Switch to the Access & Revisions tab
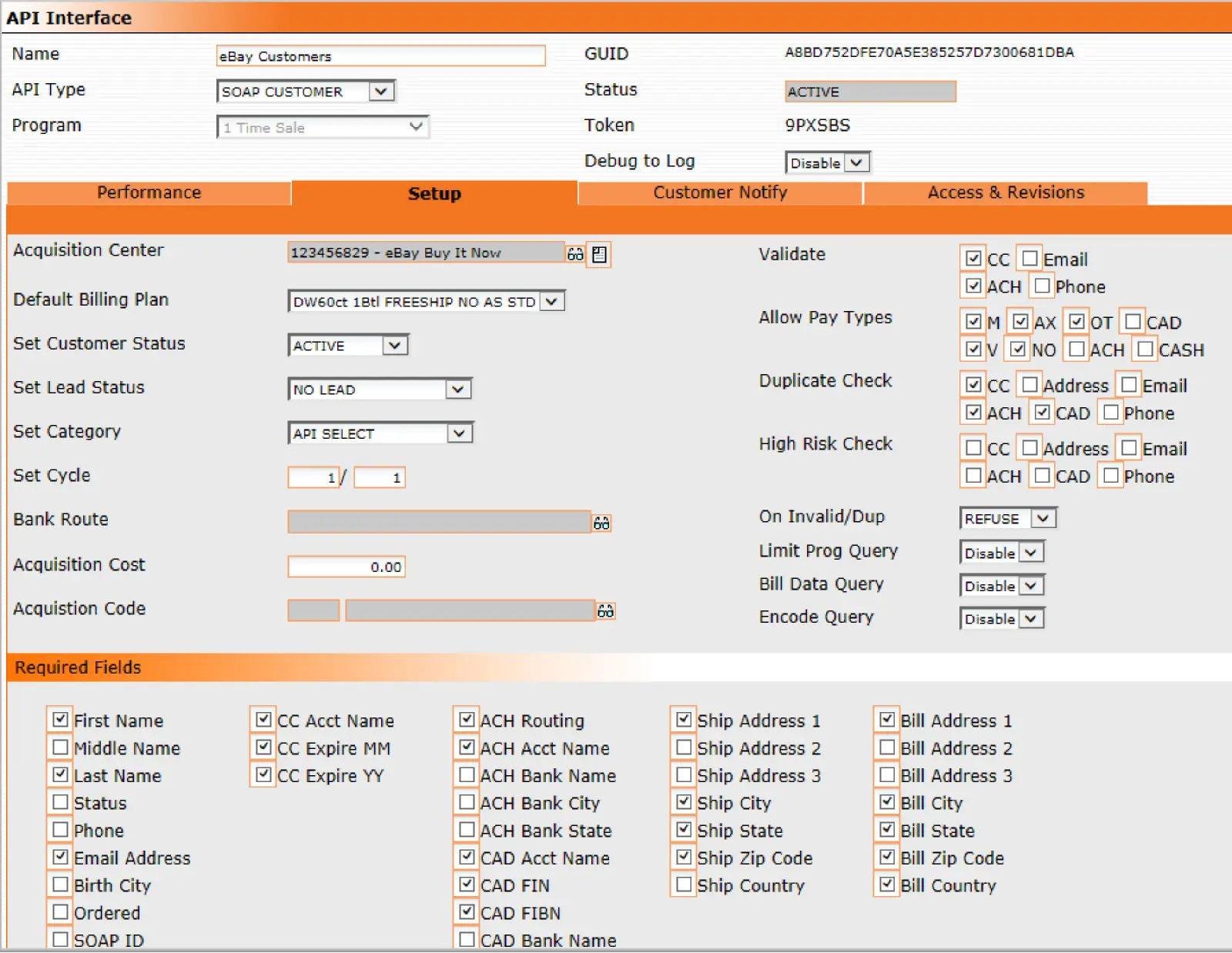This screenshot has width=1232, height=953. [1005, 192]
